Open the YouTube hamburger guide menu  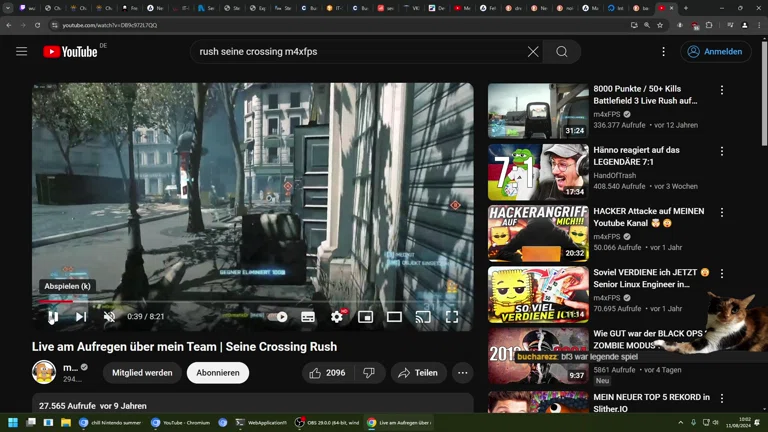(21, 51)
